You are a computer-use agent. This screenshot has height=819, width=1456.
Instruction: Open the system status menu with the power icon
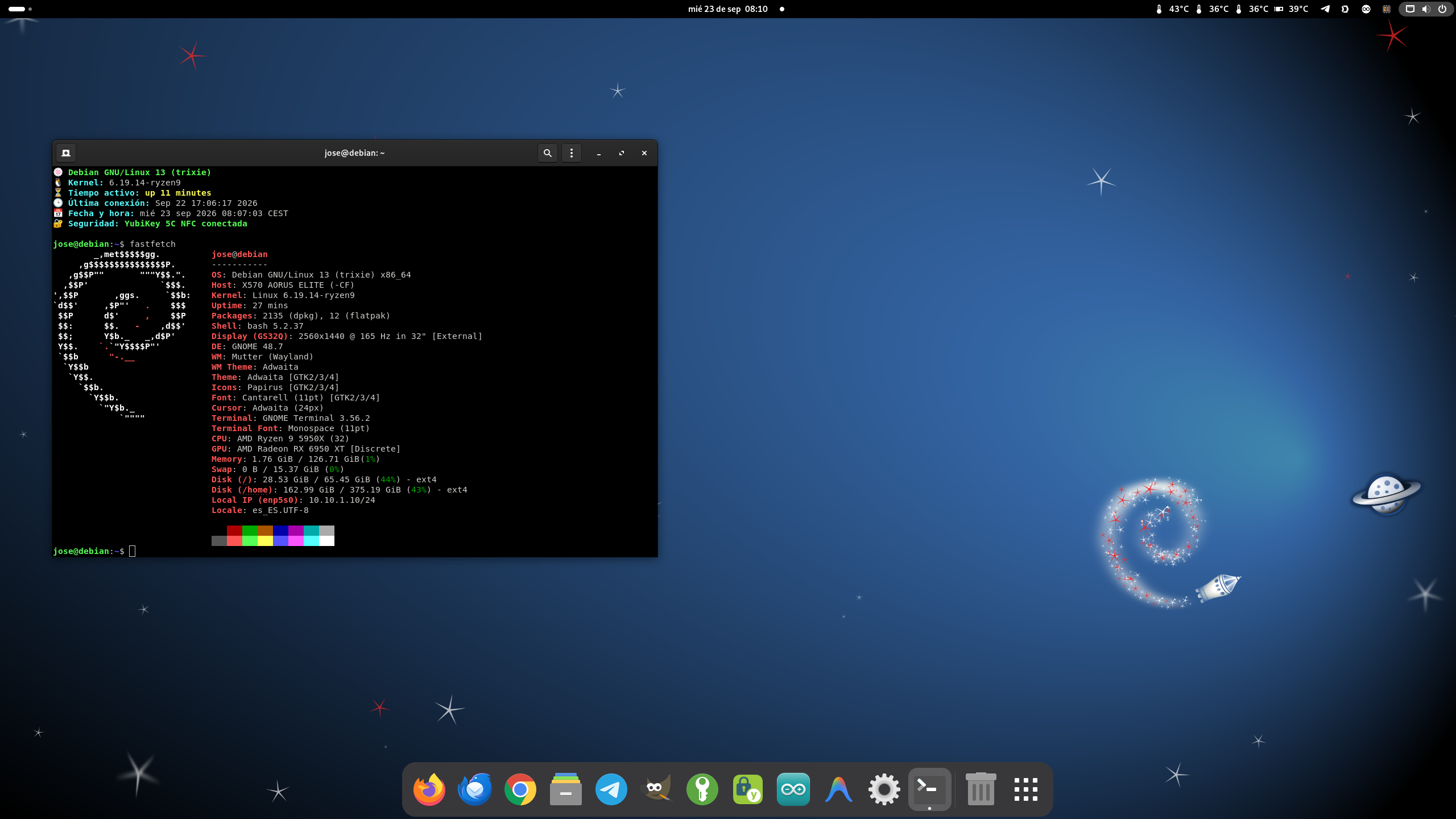(1442, 9)
